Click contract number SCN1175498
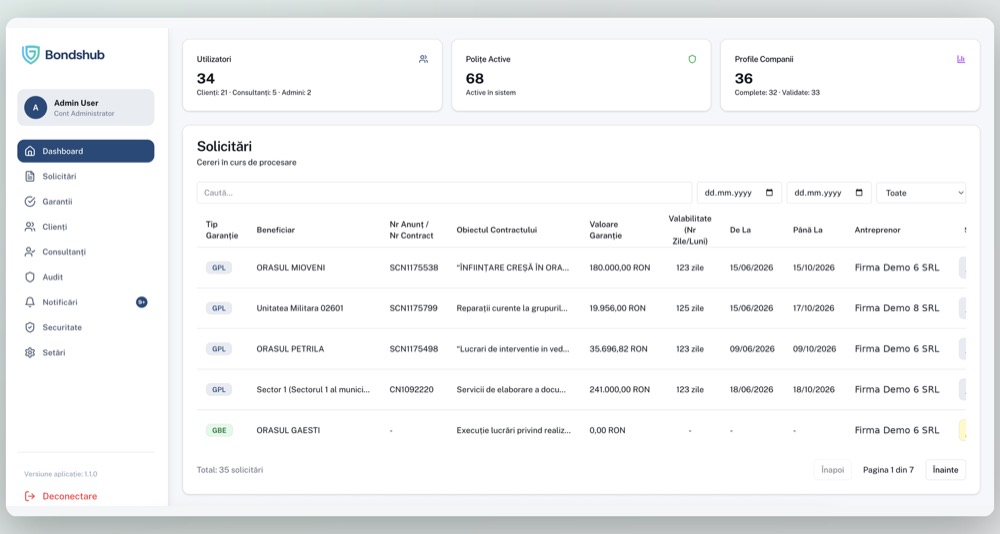Viewport: 1000px width, 534px height. click(x=414, y=349)
